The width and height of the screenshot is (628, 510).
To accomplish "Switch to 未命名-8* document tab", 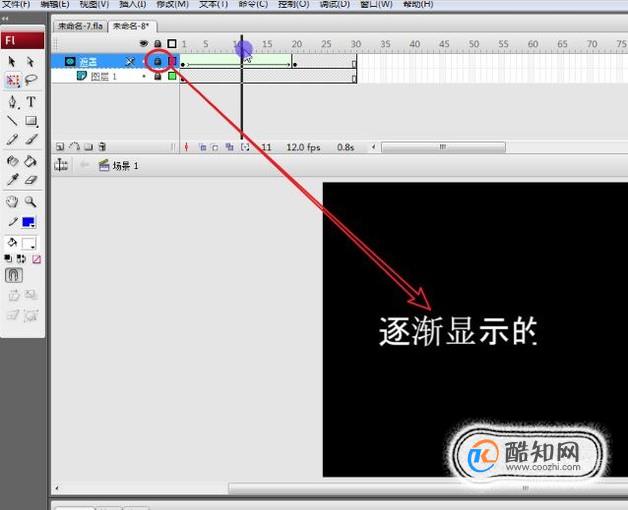I will tap(131, 26).
